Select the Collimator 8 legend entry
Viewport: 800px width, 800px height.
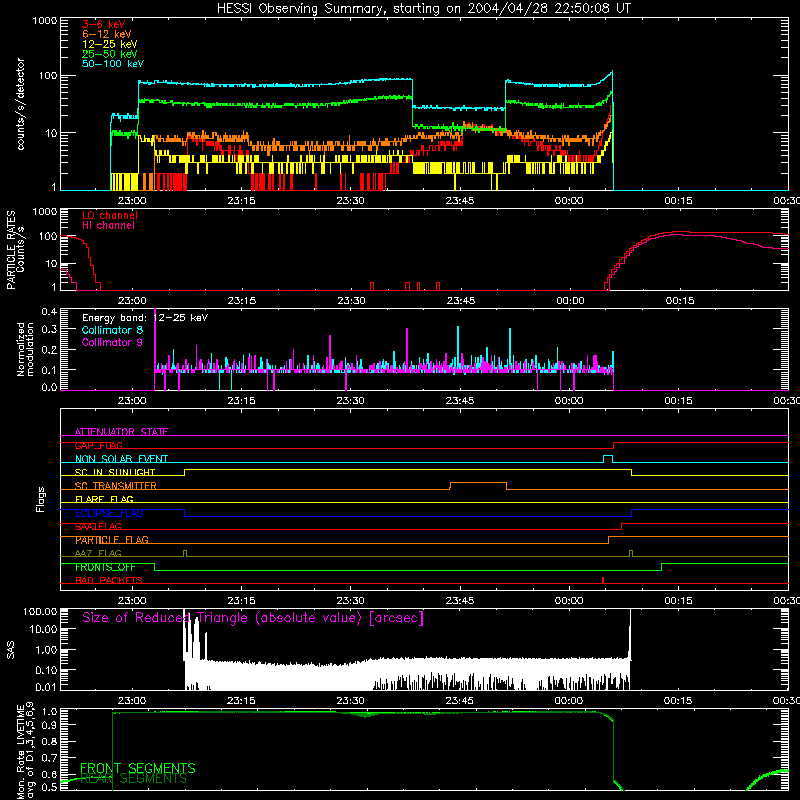point(112,330)
